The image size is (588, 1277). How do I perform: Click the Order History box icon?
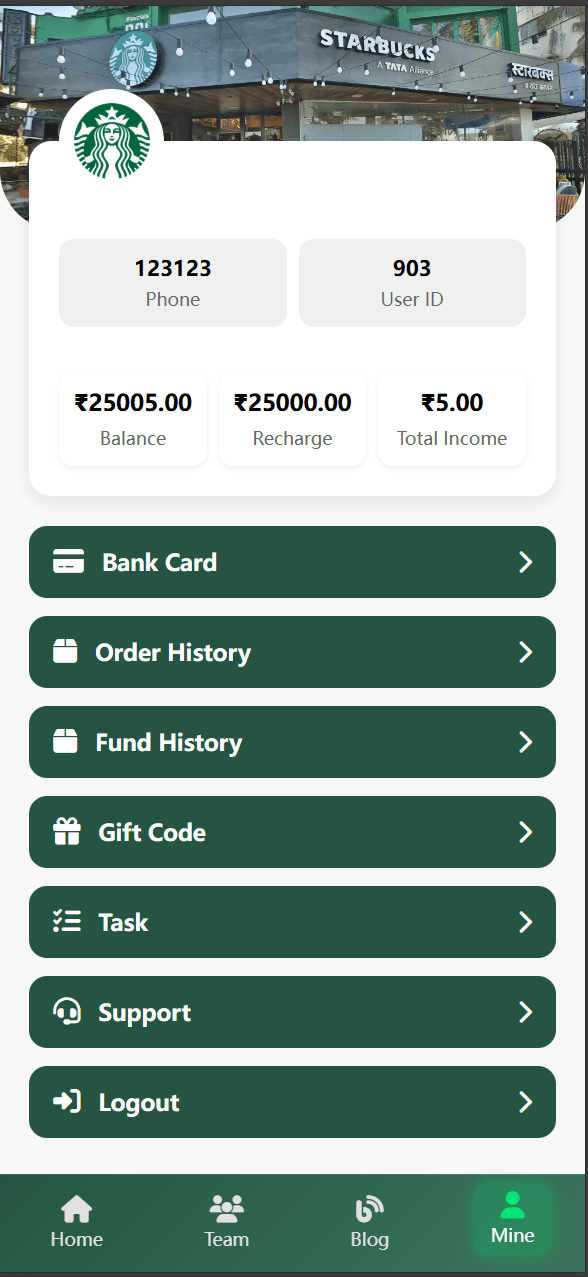65,652
